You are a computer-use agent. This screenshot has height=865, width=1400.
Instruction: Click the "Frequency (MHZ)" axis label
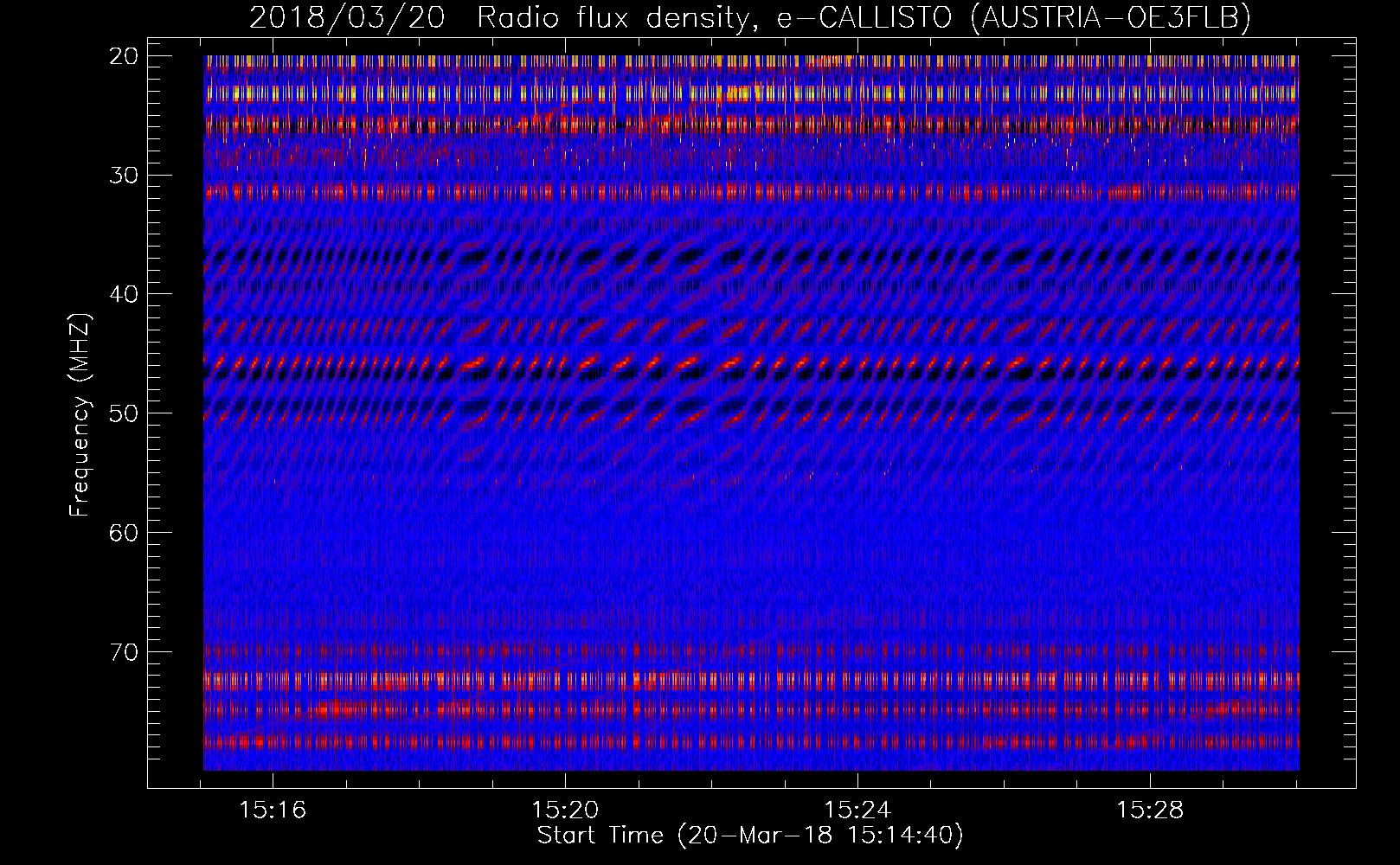[80, 414]
